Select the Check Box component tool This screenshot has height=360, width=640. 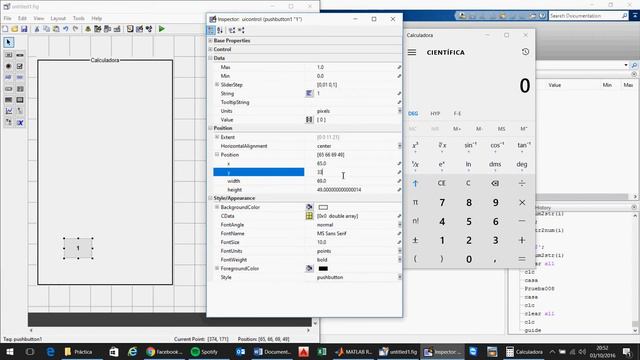tap(20, 66)
